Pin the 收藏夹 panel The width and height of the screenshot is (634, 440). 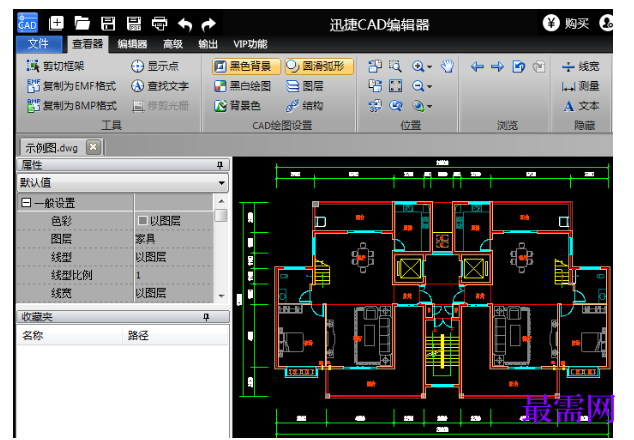click(x=206, y=317)
